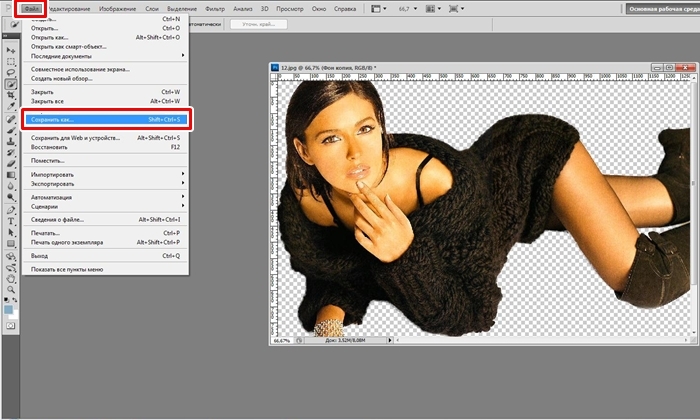Activate the Quick Selection tool
Image resolution: width=700 pixels, height=420 pixels.
11,85
